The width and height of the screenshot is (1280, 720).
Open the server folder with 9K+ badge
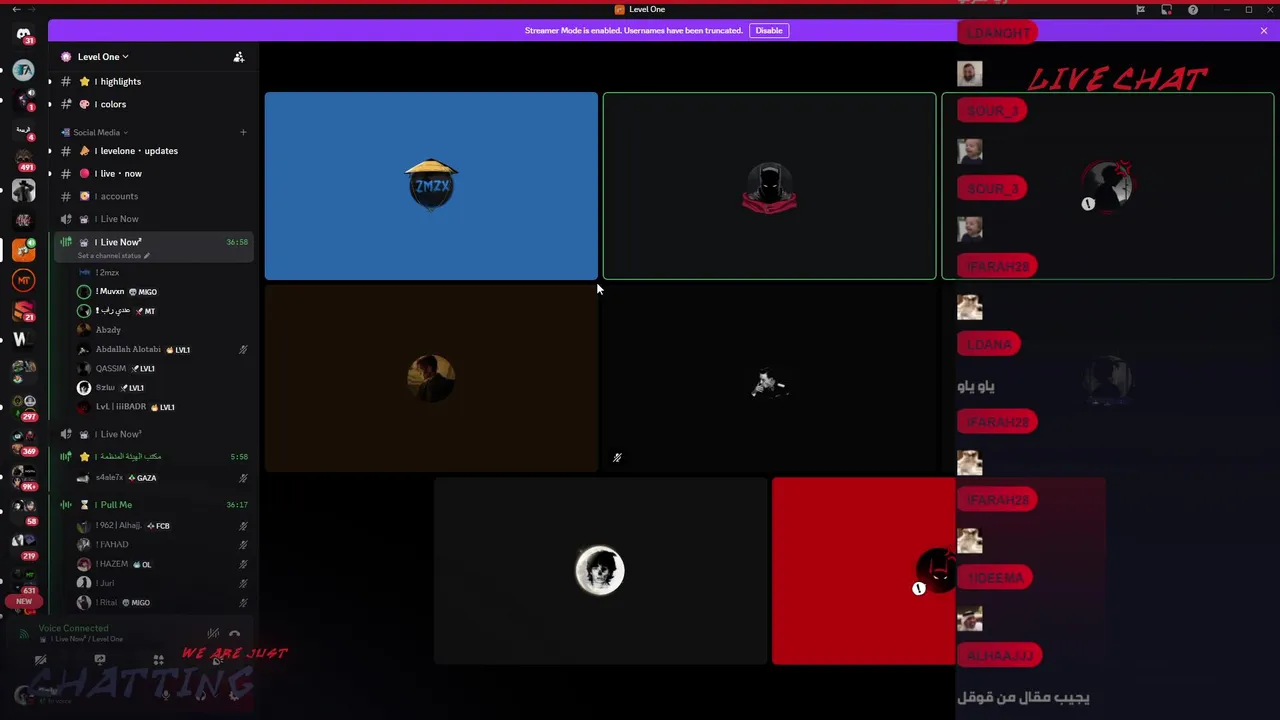point(23,476)
